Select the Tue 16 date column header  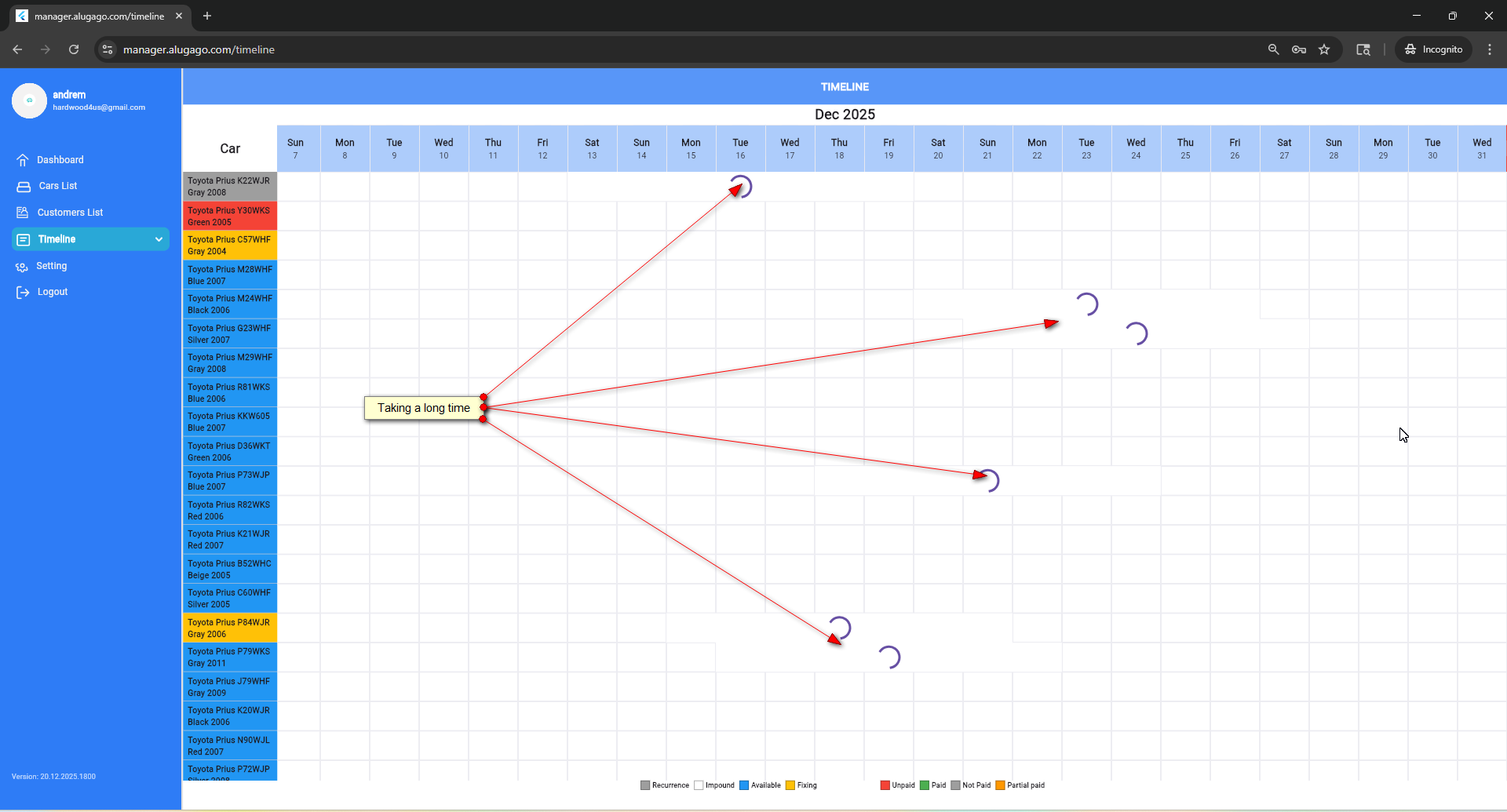[x=740, y=148]
